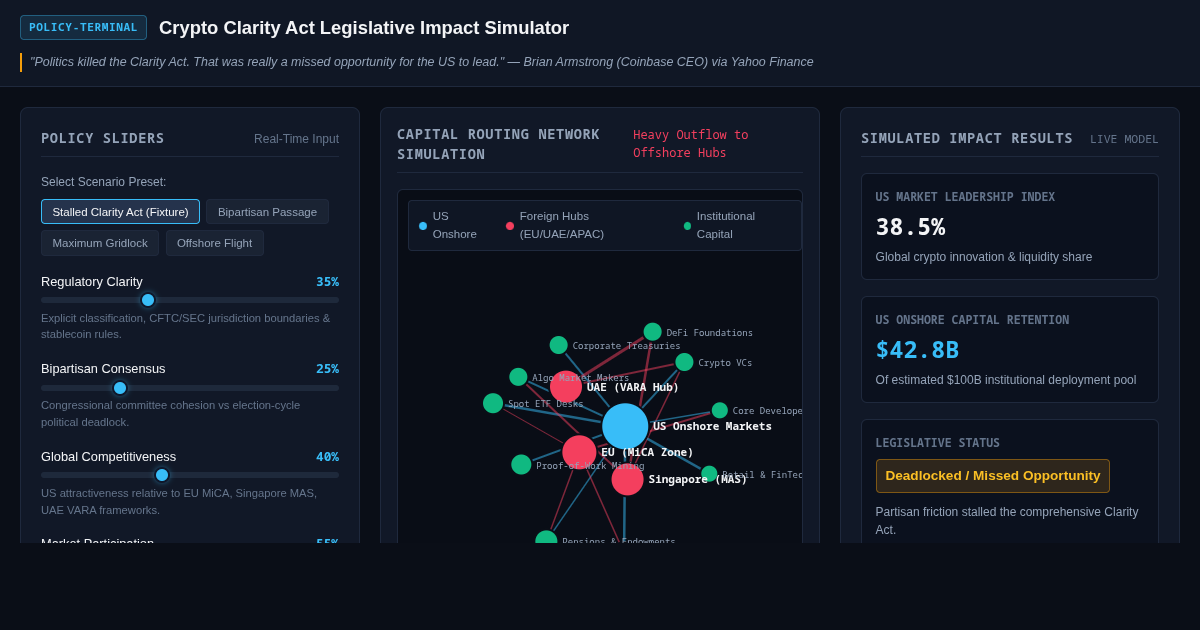
Task: Click the Capital Routing Network Simulation heading
Action: (498, 144)
